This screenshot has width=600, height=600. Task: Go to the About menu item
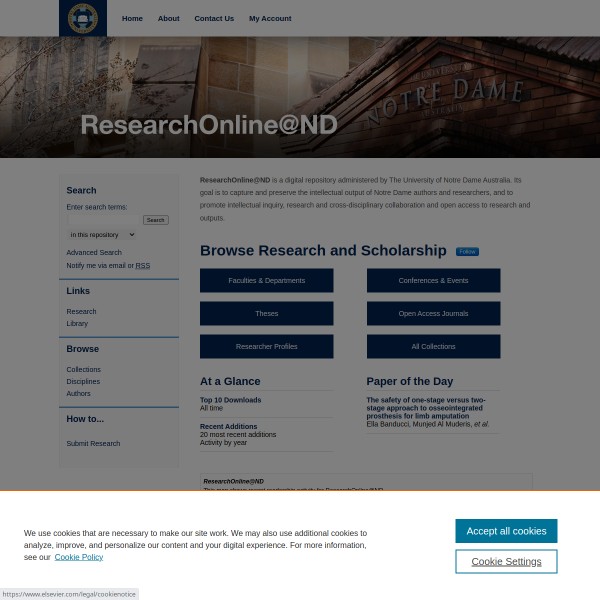click(168, 18)
